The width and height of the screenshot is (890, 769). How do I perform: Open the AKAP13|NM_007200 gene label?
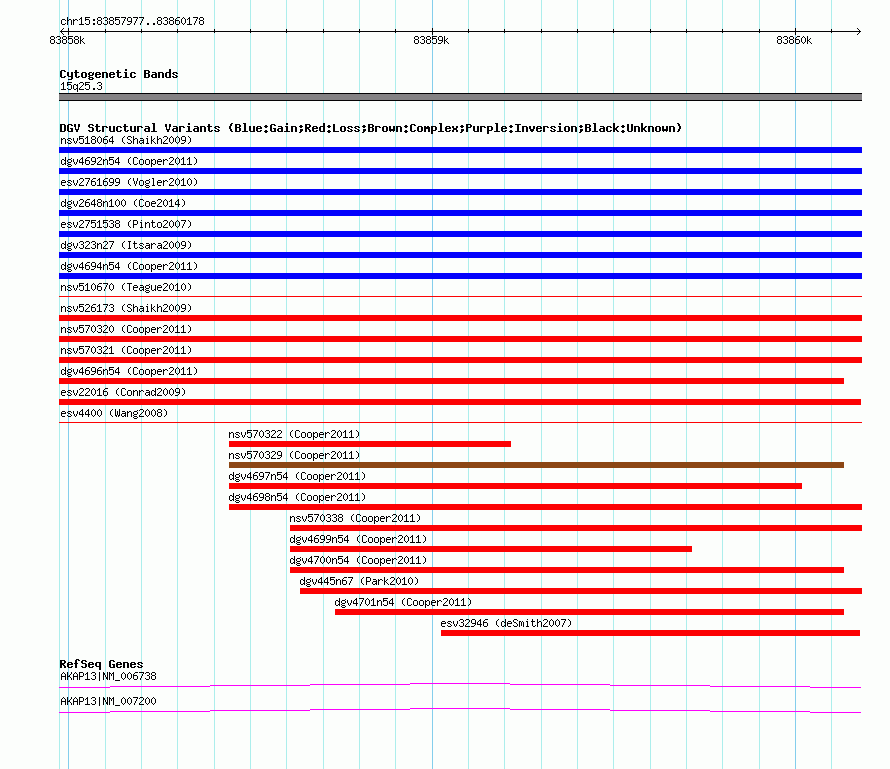pyautogui.click(x=108, y=701)
